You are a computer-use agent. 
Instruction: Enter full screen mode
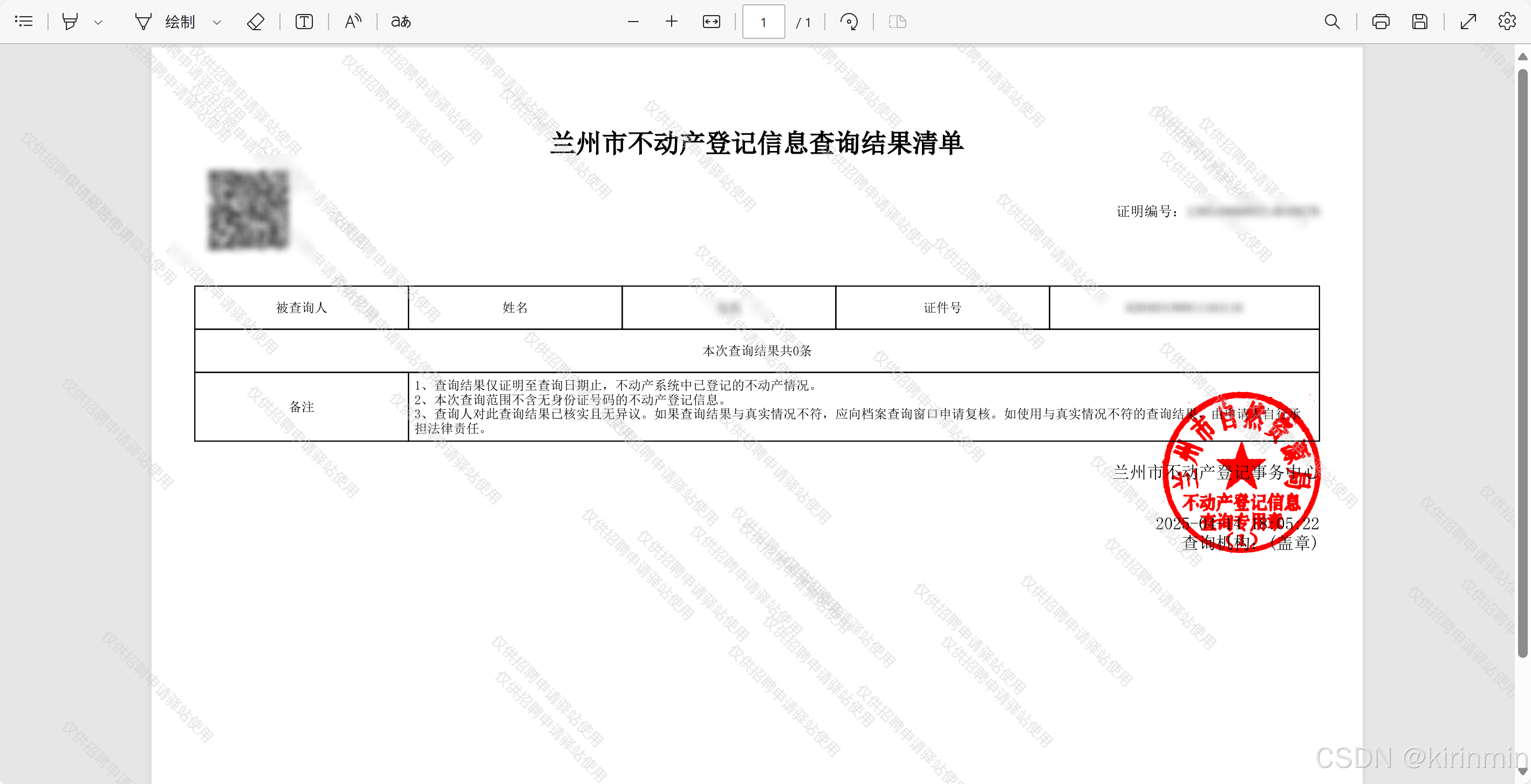(1468, 22)
